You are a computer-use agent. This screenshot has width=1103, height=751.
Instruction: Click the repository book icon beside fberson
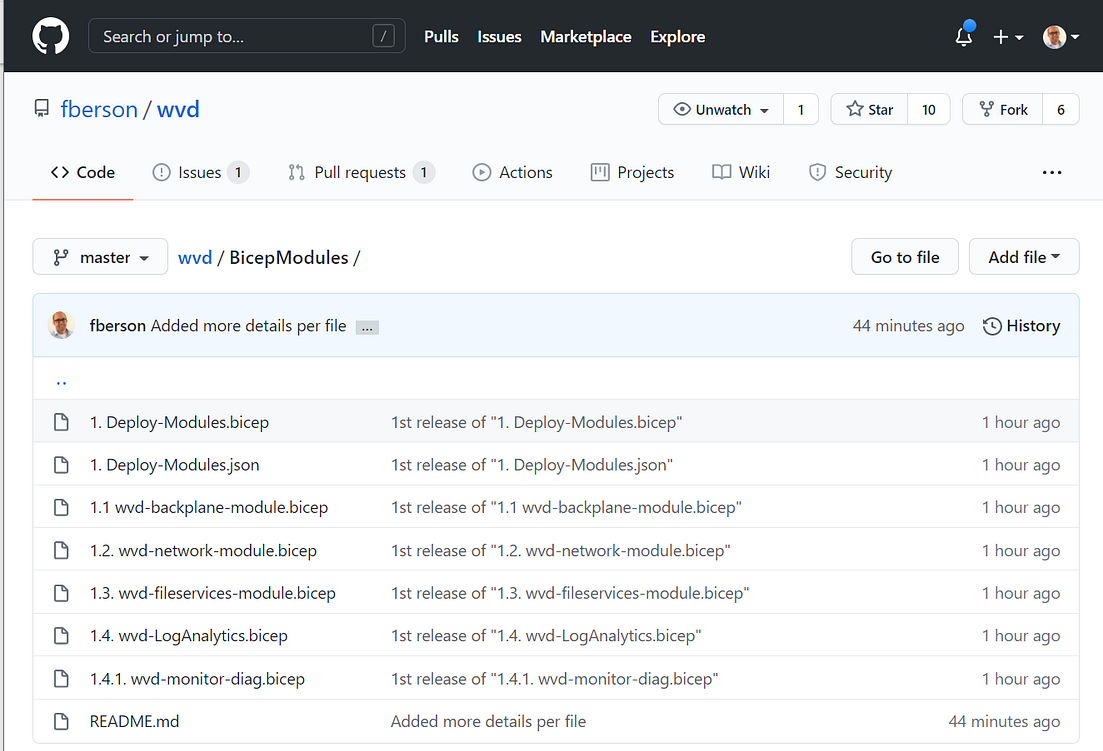coord(42,109)
